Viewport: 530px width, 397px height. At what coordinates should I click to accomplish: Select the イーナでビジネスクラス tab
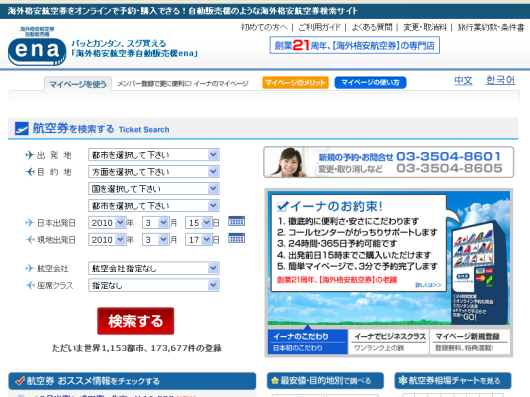click(389, 342)
